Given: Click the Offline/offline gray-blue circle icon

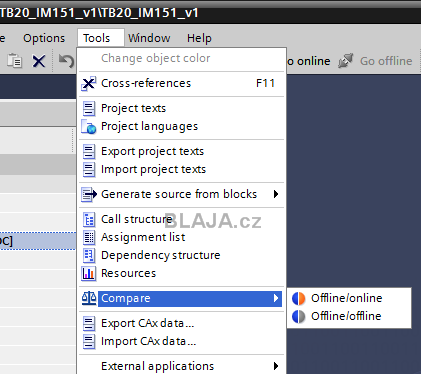Looking at the screenshot, I should (x=298, y=316).
